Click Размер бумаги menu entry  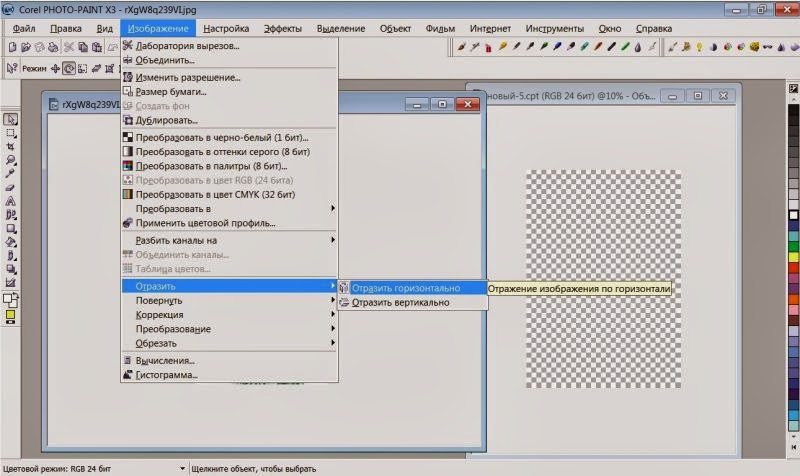(x=230, y=92)
